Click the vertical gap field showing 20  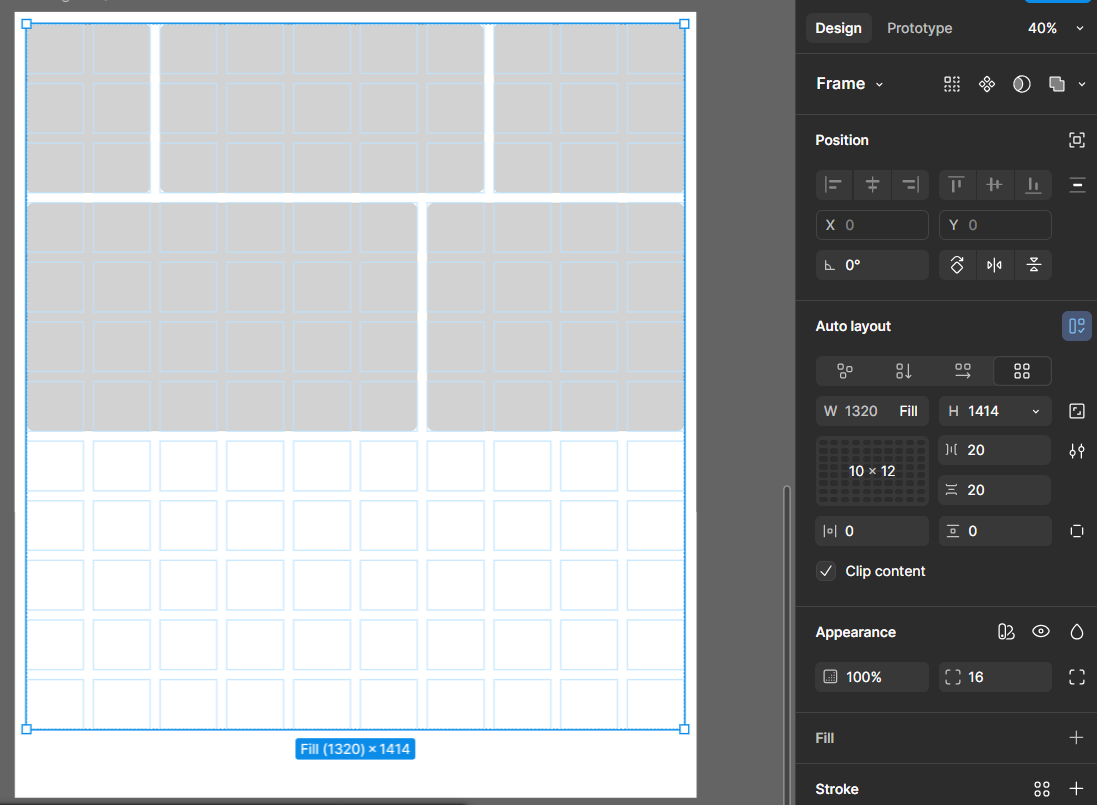[994, 490]
